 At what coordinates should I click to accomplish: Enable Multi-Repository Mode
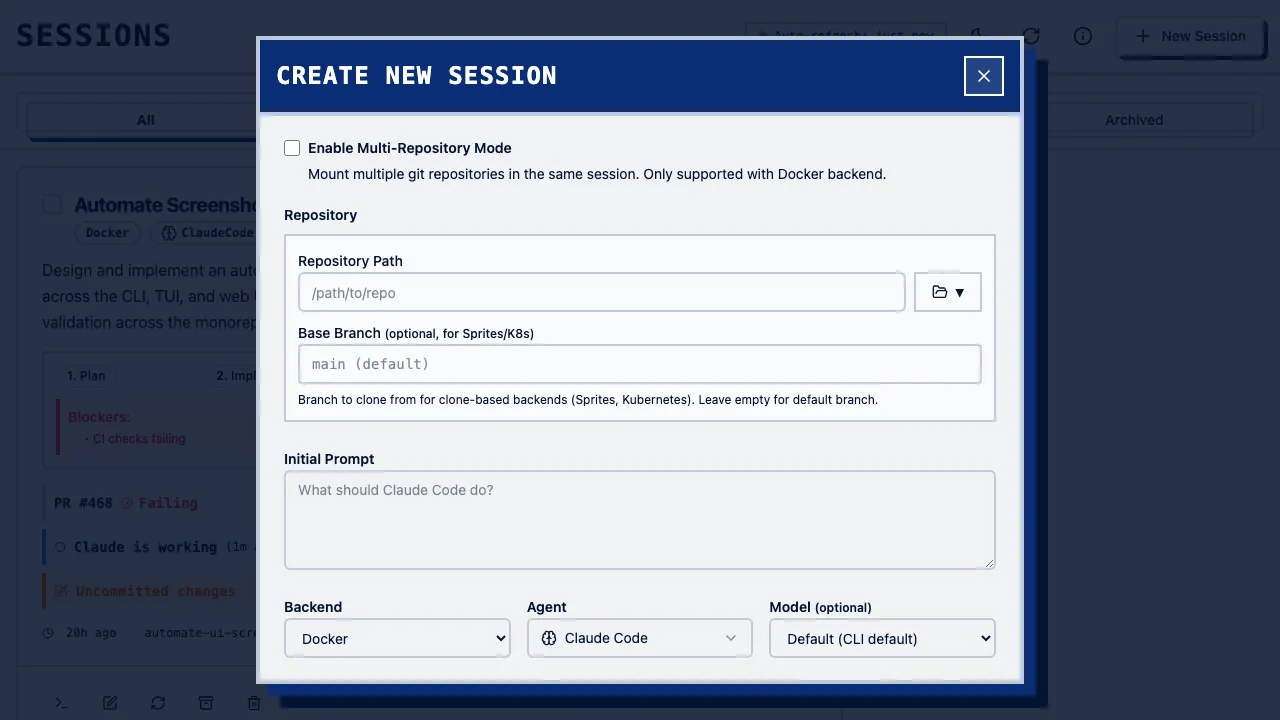(292, 148)
